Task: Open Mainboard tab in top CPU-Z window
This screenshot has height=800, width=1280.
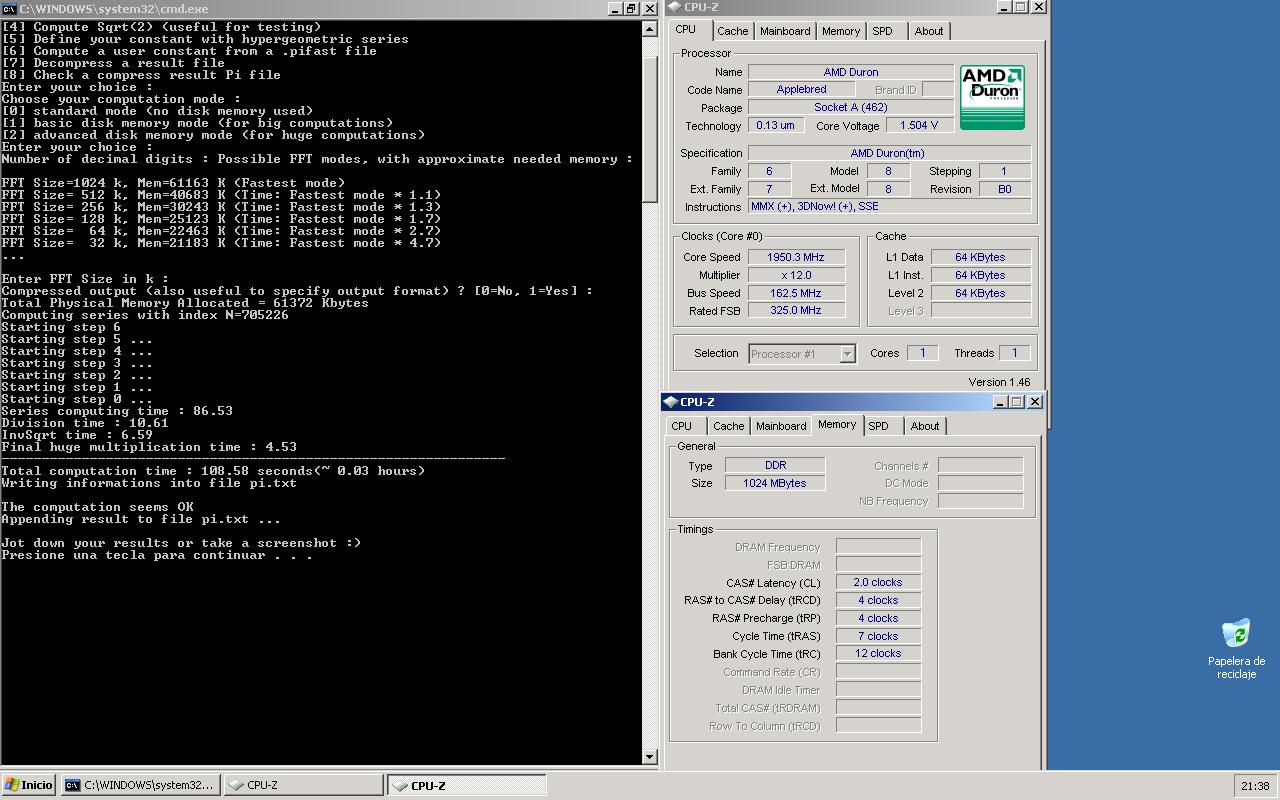Action: pyautogui.click(x=785, y=31)
